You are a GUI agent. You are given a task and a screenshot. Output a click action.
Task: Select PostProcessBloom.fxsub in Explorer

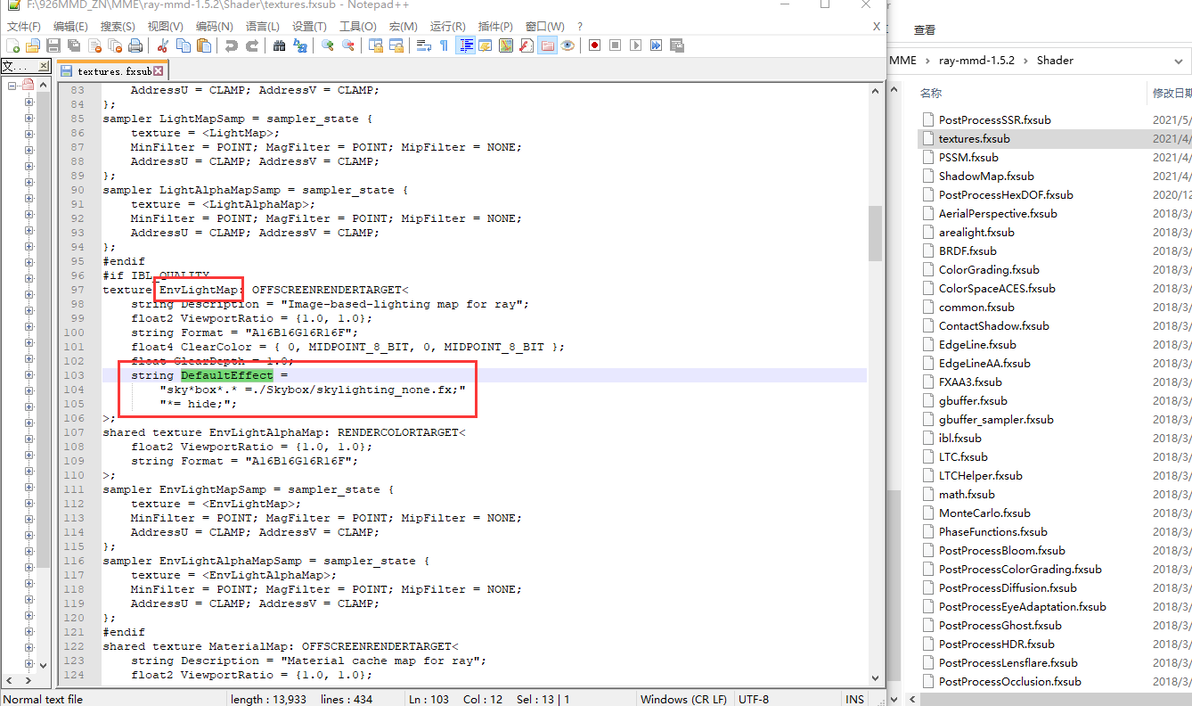pos(1002,551)
